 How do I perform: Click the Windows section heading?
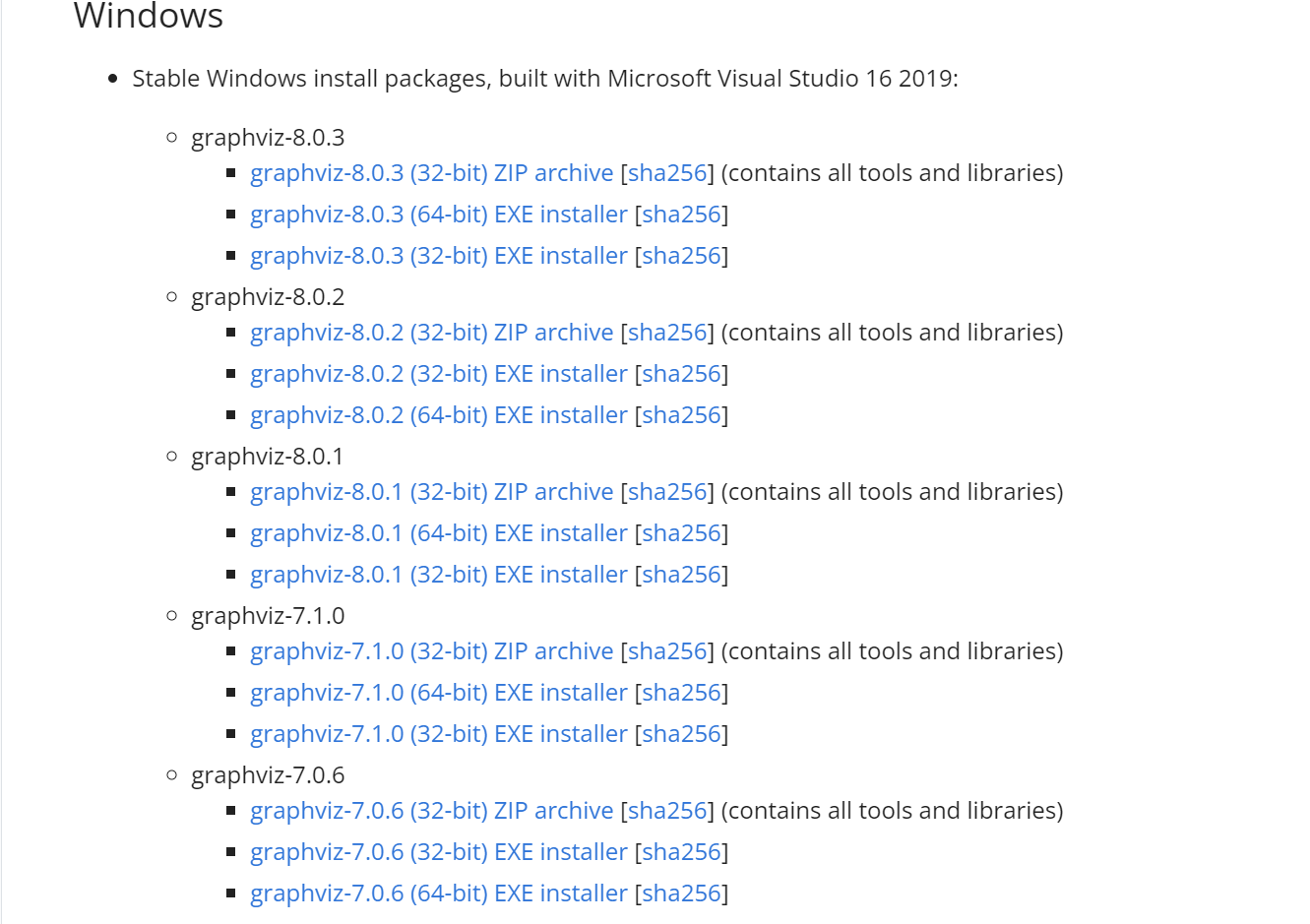coord(149,16)
